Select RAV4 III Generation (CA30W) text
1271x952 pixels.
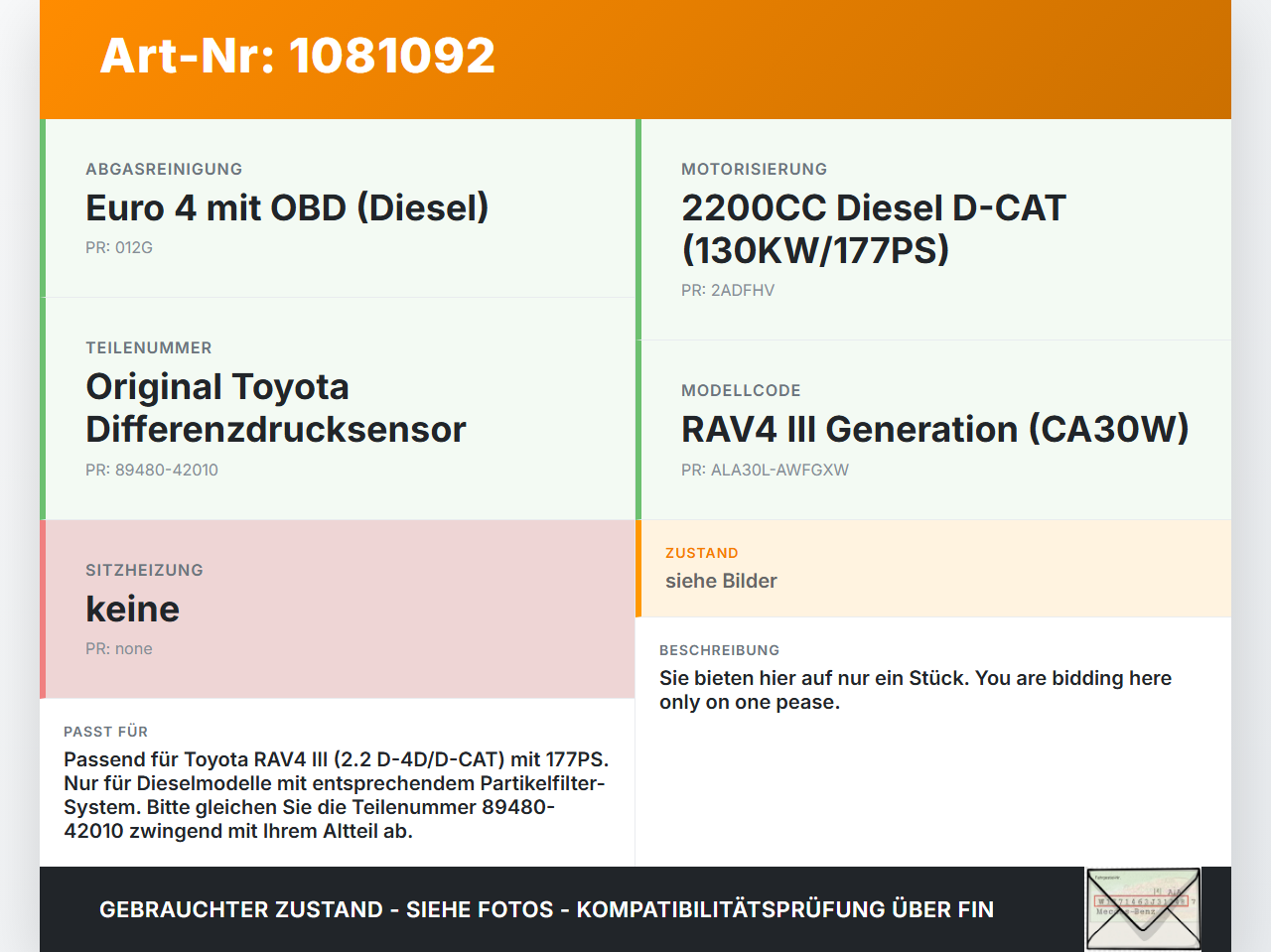click(x=935, y=429)
